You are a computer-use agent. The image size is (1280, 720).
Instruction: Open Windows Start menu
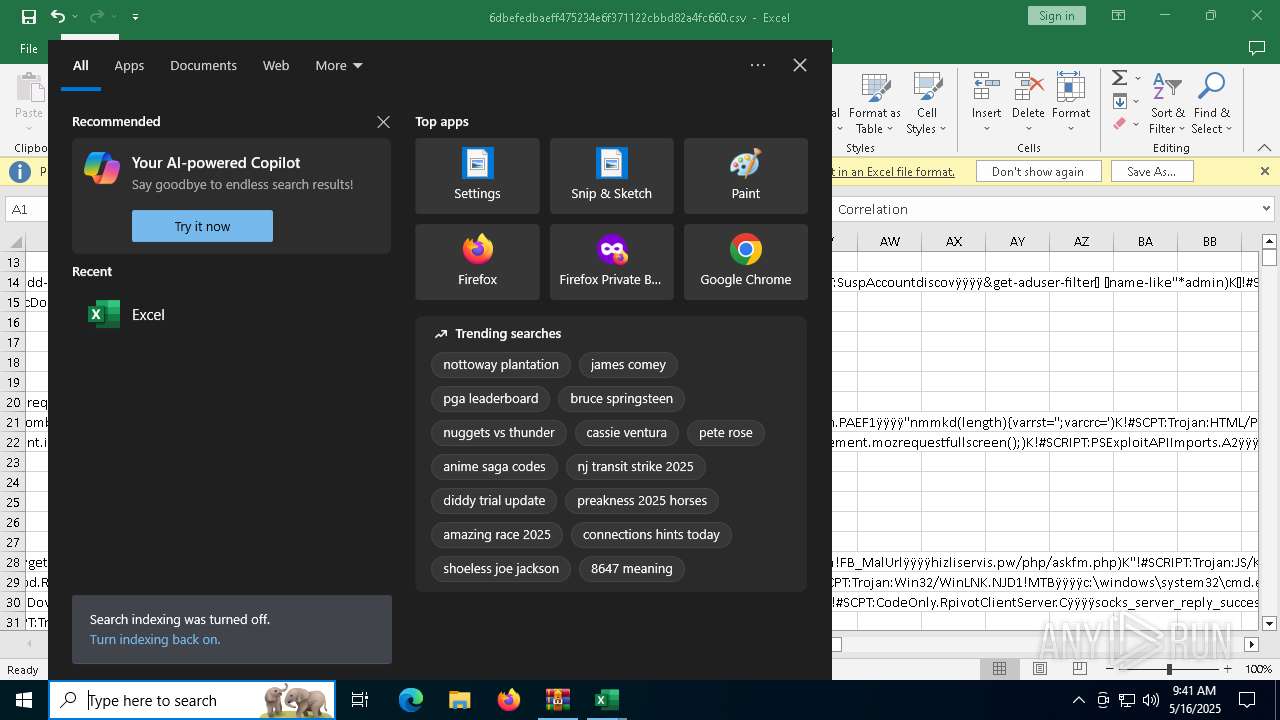[x=24, y=700]
